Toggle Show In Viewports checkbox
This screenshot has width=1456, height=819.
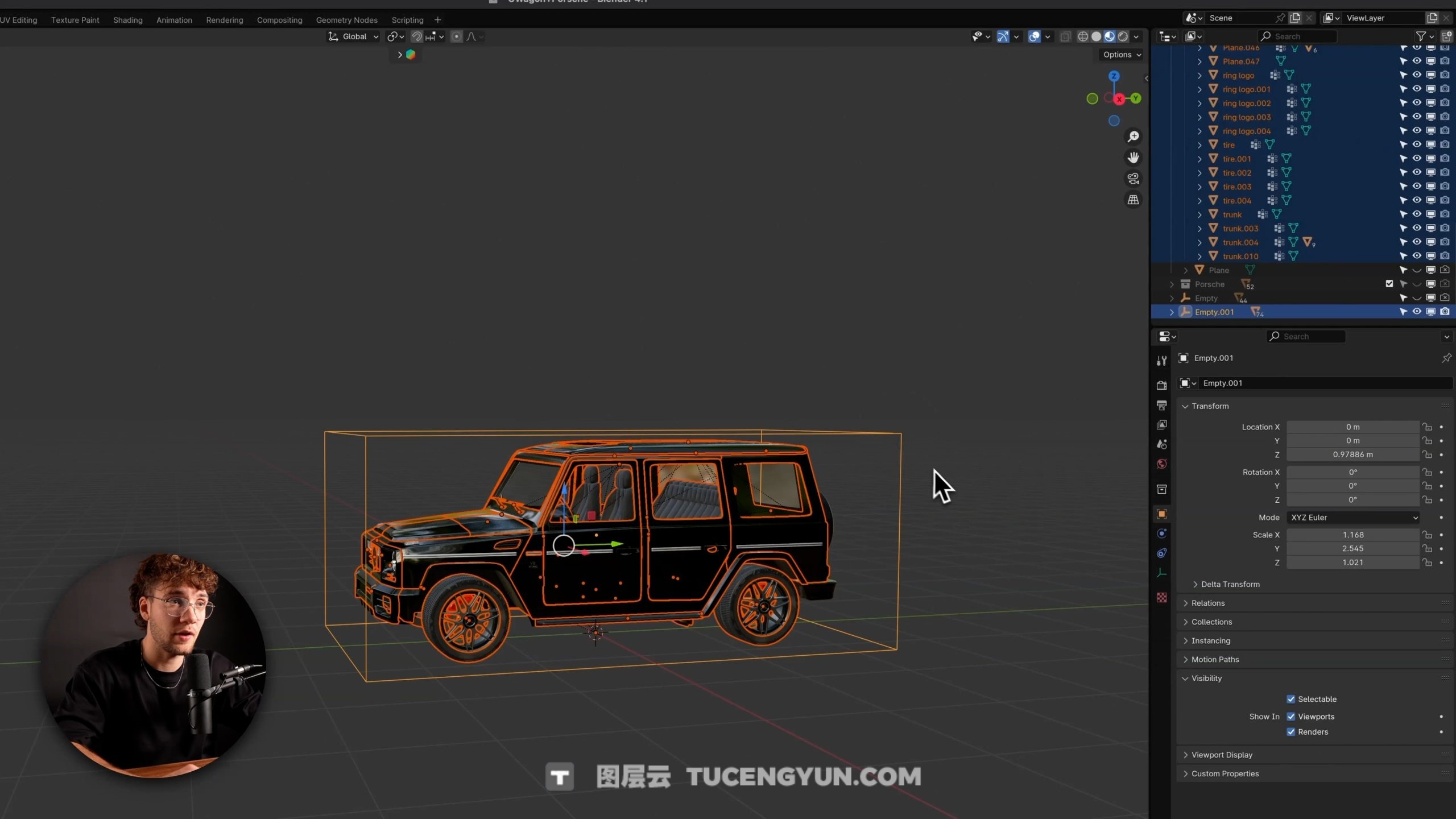(x=1291, y=717)
